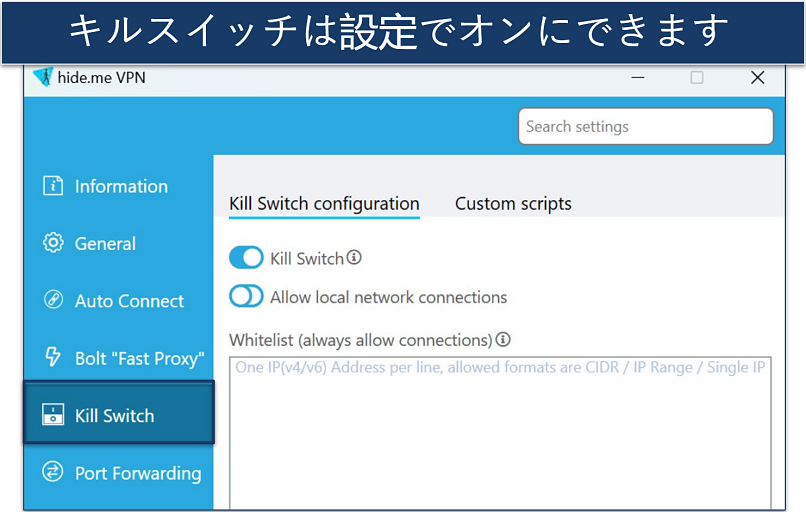Click the General gear icon
Screen dimensions: 806x512
[53, 243]
